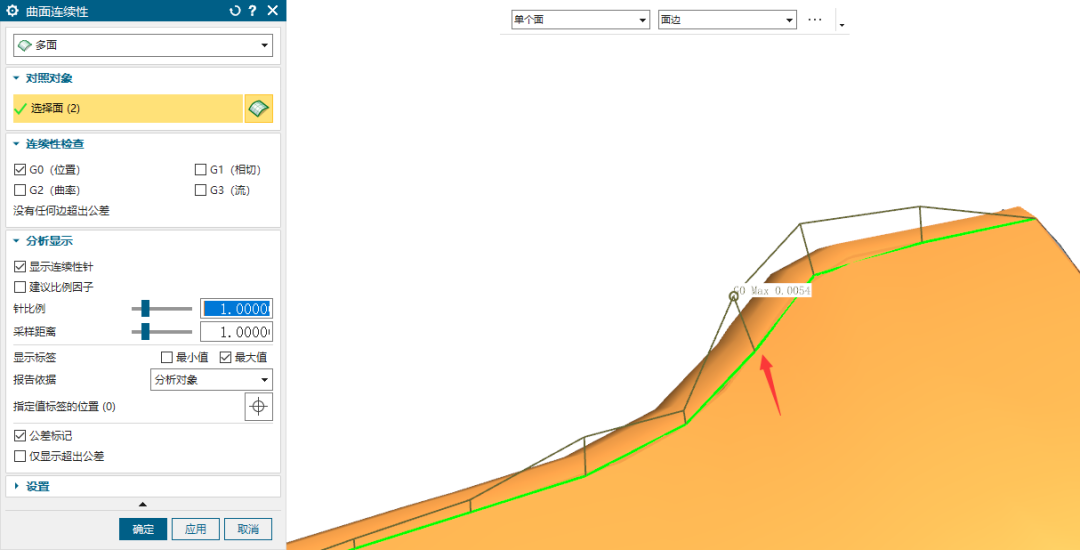Open the 分析对象 report basis dropdown

[211, 380]
